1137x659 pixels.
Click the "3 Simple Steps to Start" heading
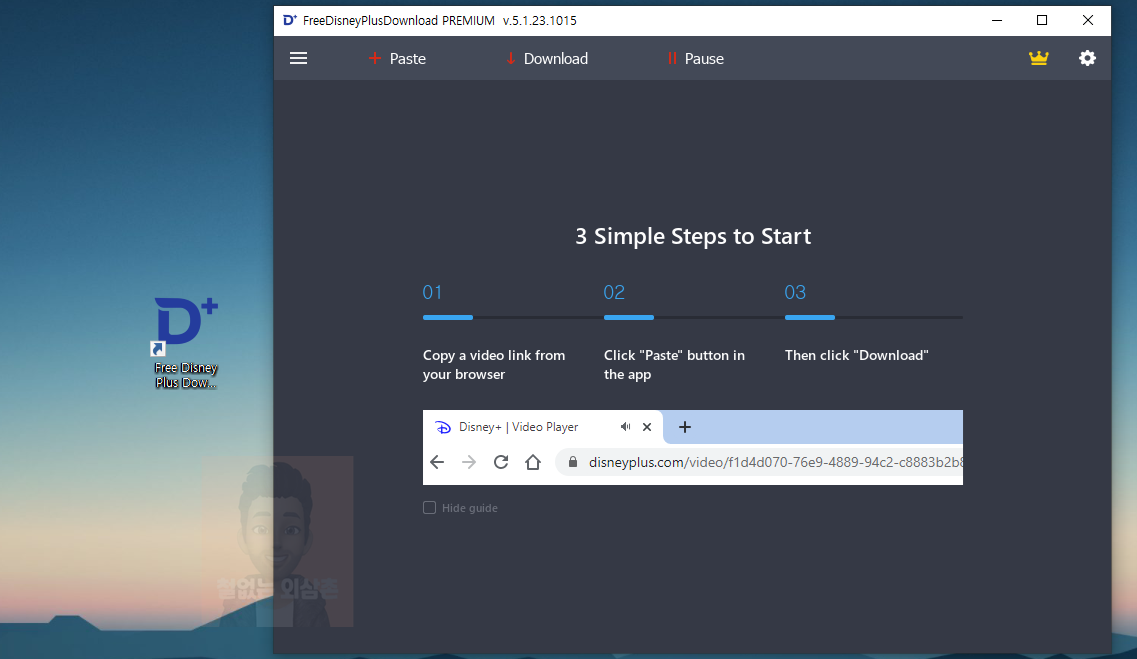coord(692,236)
